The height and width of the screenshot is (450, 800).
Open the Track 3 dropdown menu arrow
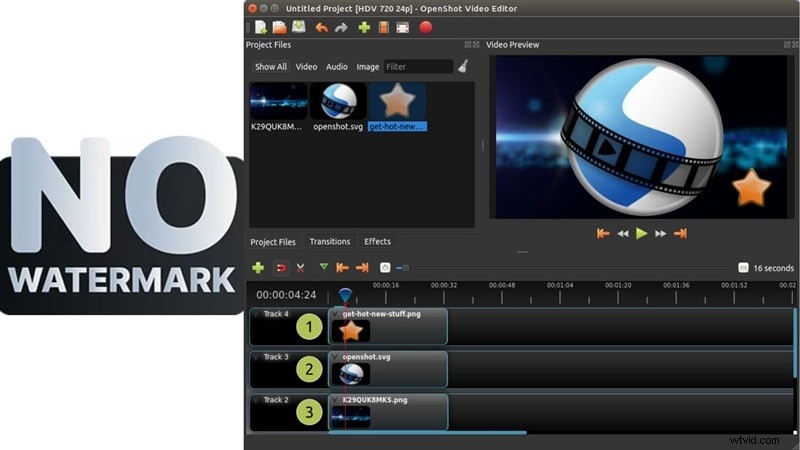pos(256,357)
